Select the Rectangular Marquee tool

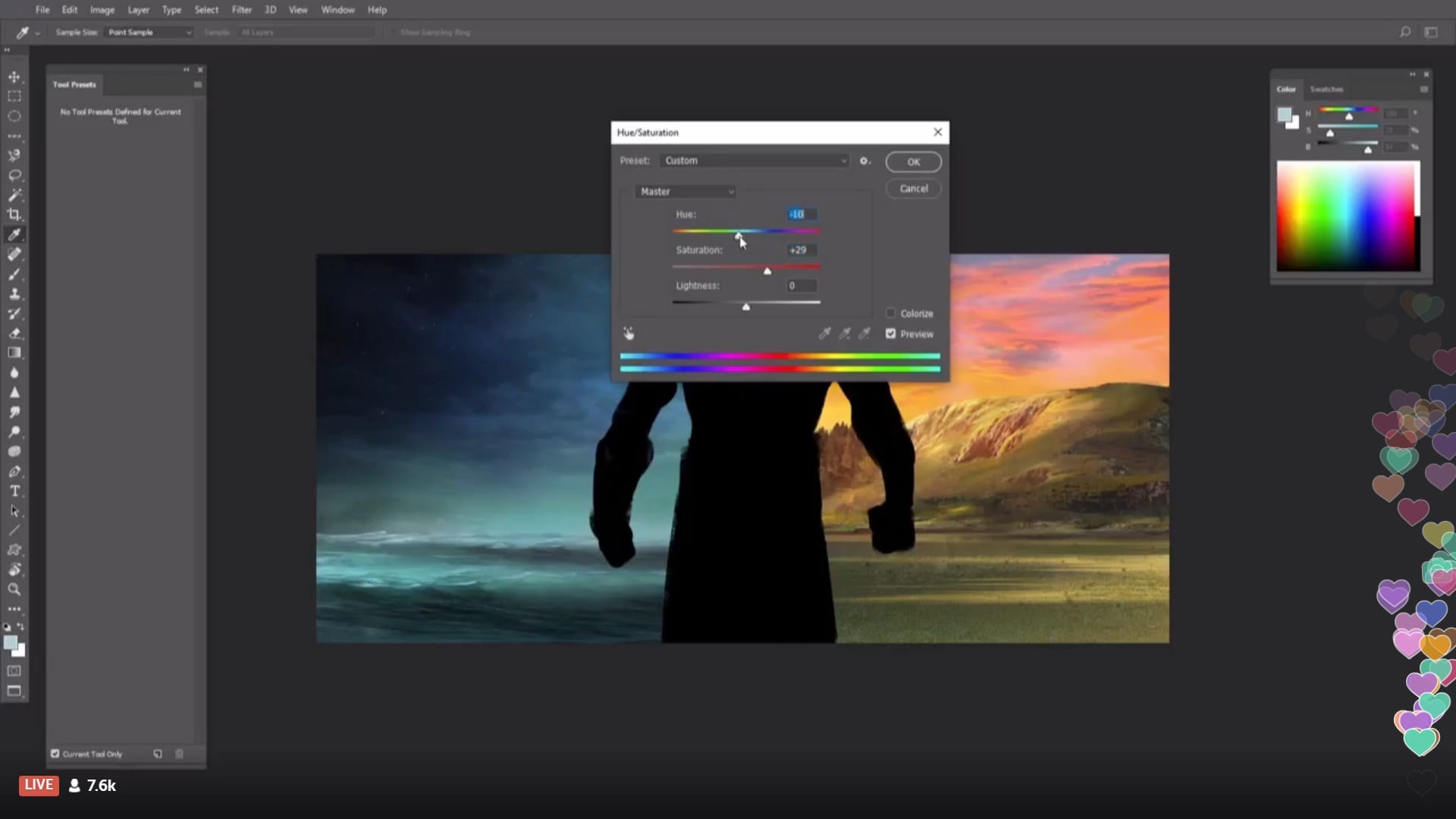coord(14,96)
